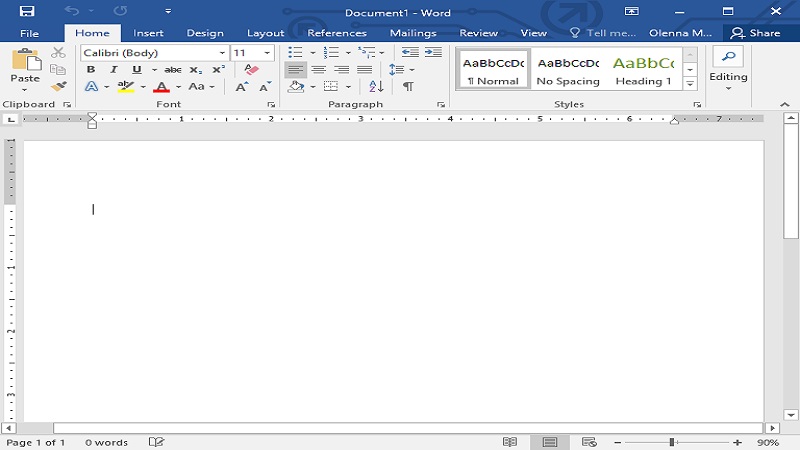Switch to the Insert tab
This screenshot has height=450, width=800.
coord(148,33)
